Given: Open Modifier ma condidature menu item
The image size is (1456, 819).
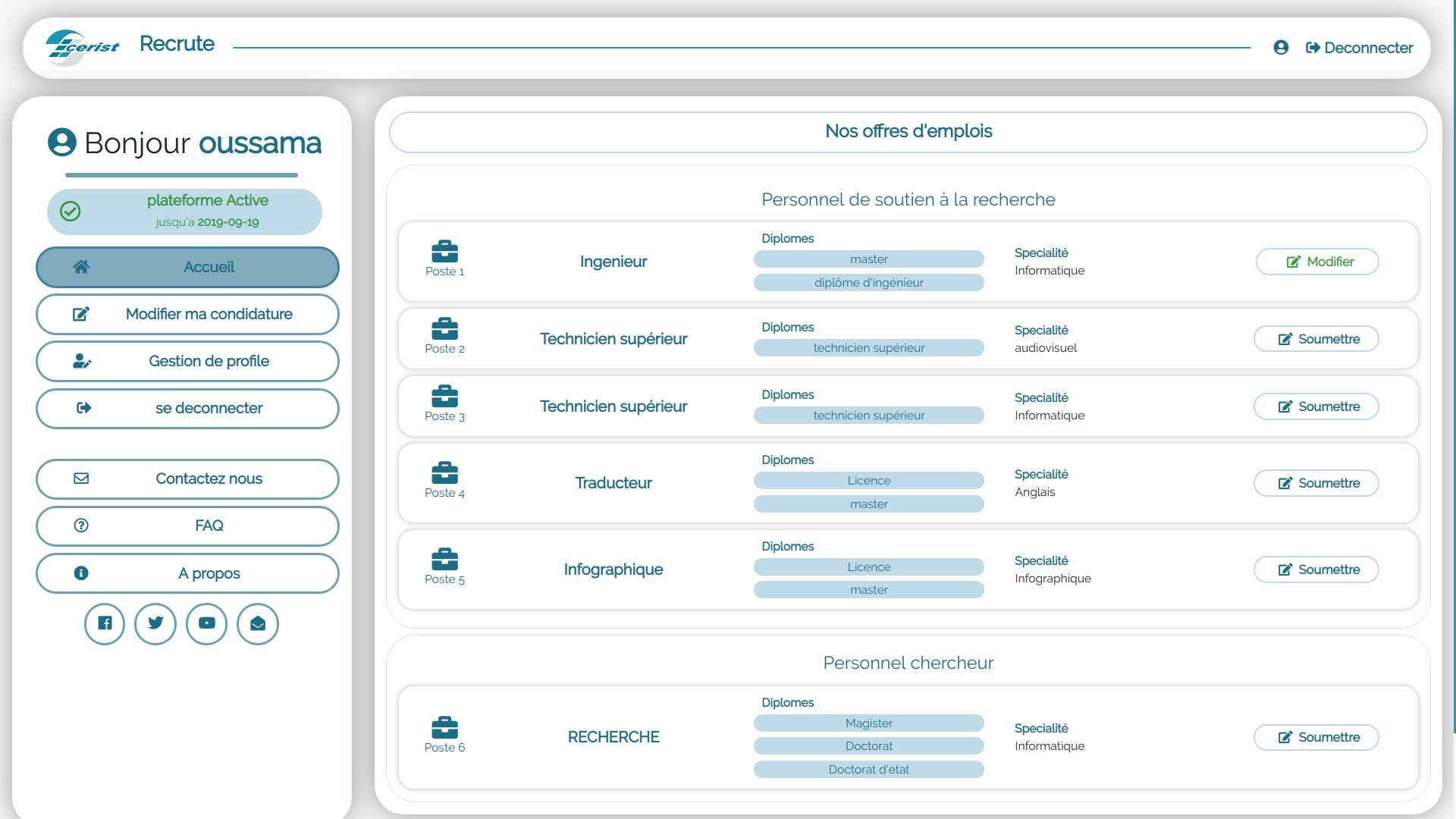Looking at the screenshot, I should tap(187, 314).
